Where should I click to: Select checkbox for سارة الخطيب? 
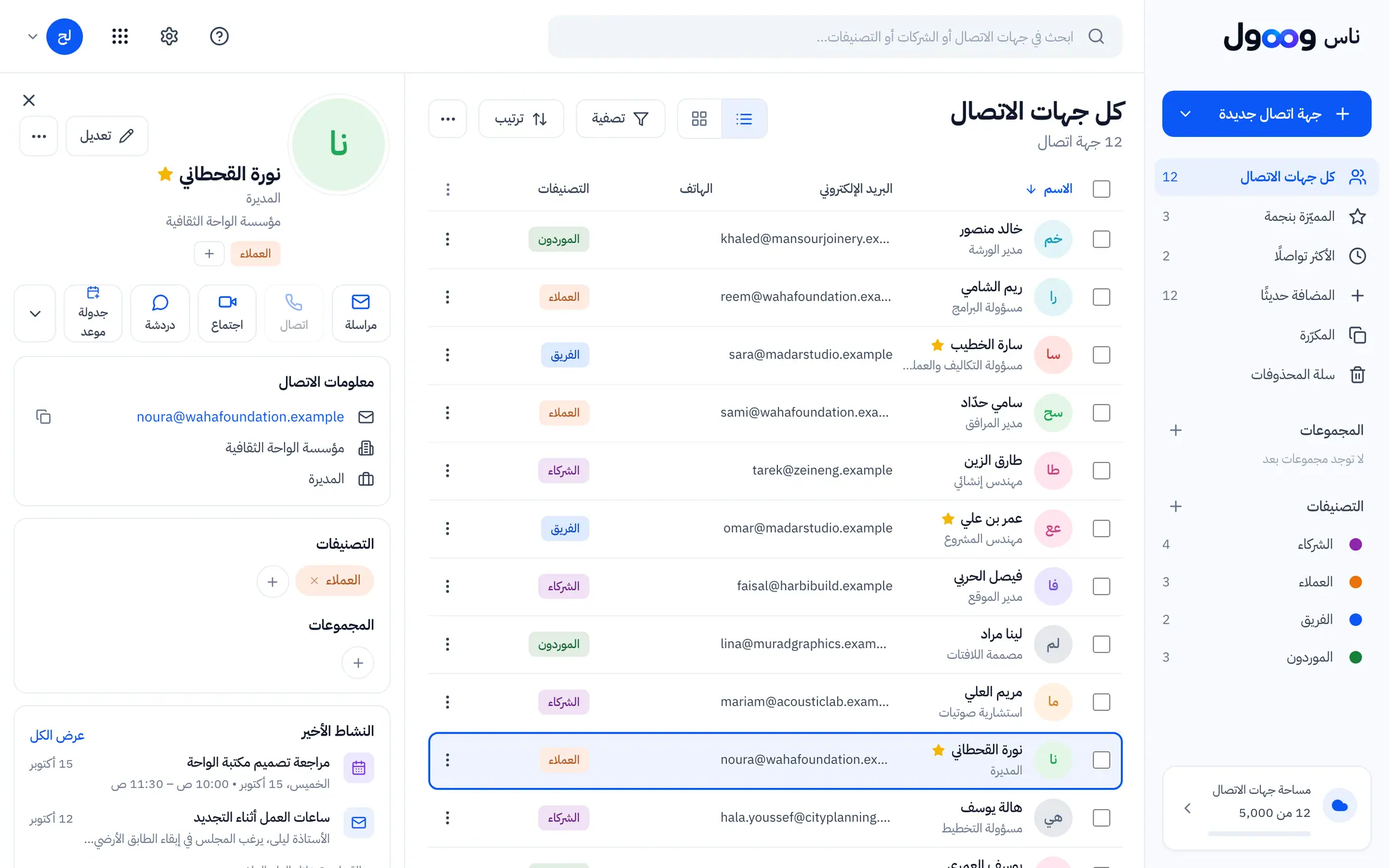click(x=1101, y=355)
